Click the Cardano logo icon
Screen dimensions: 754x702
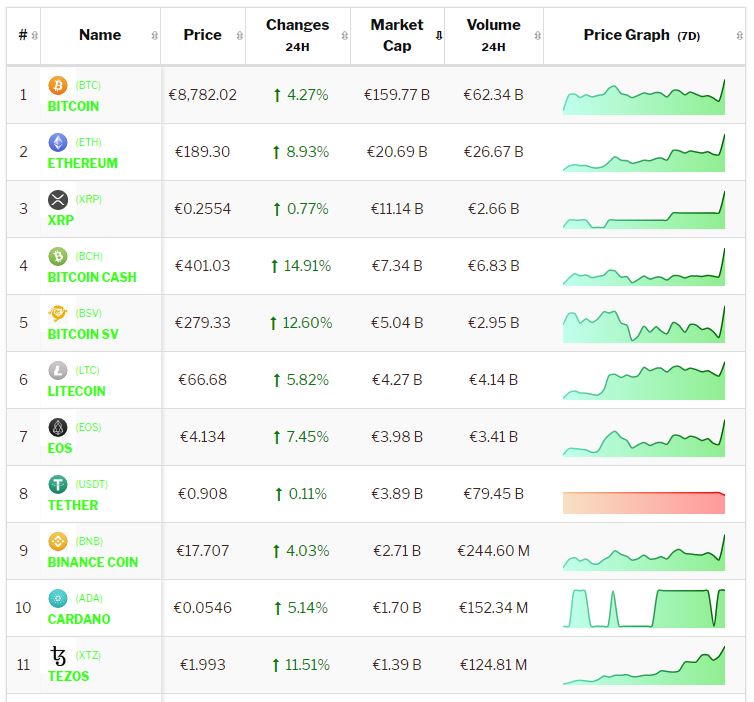coord(58,599)
